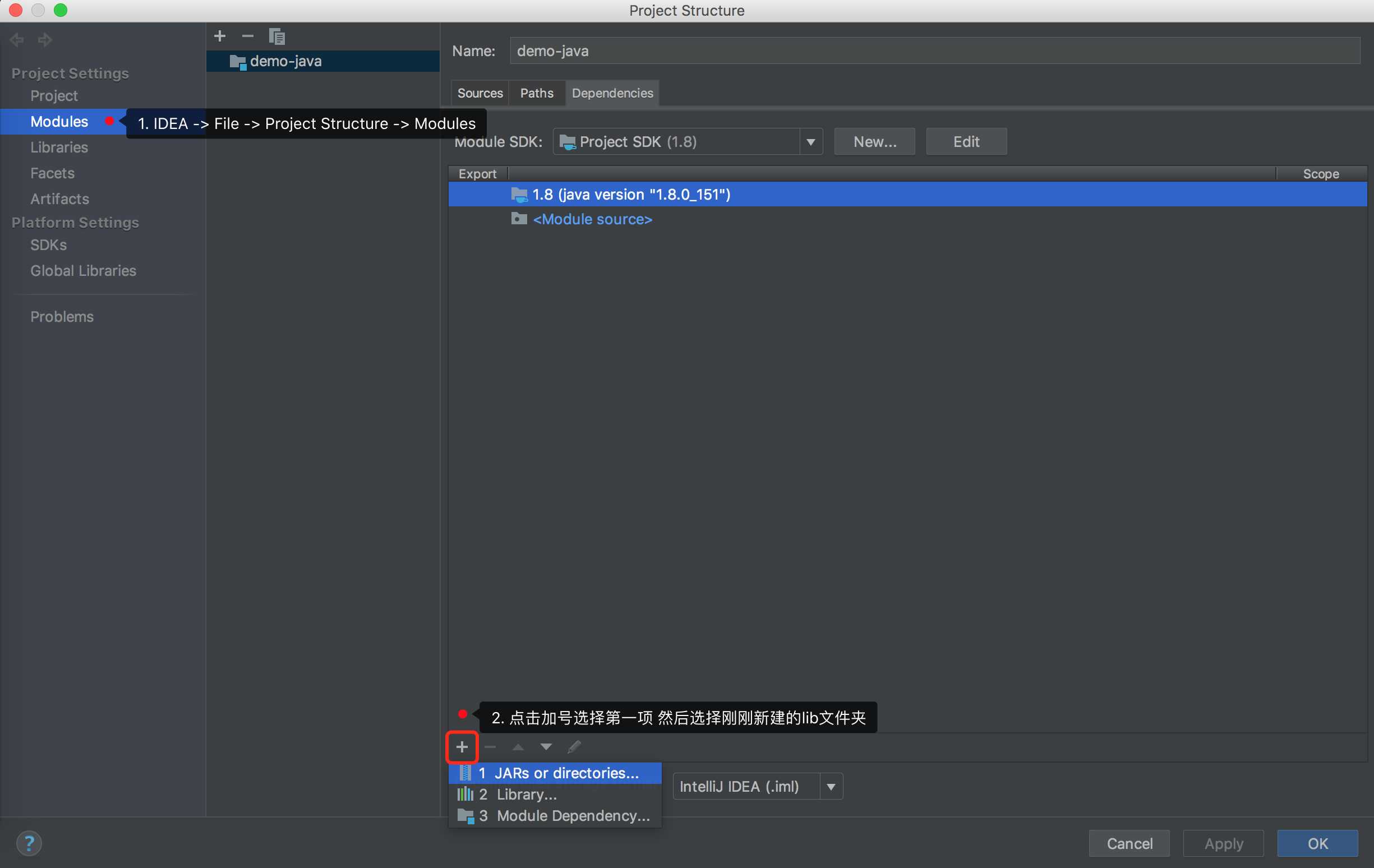Choose JARs or directories menu entry
1374x868 pixels.
click(555, 773)
